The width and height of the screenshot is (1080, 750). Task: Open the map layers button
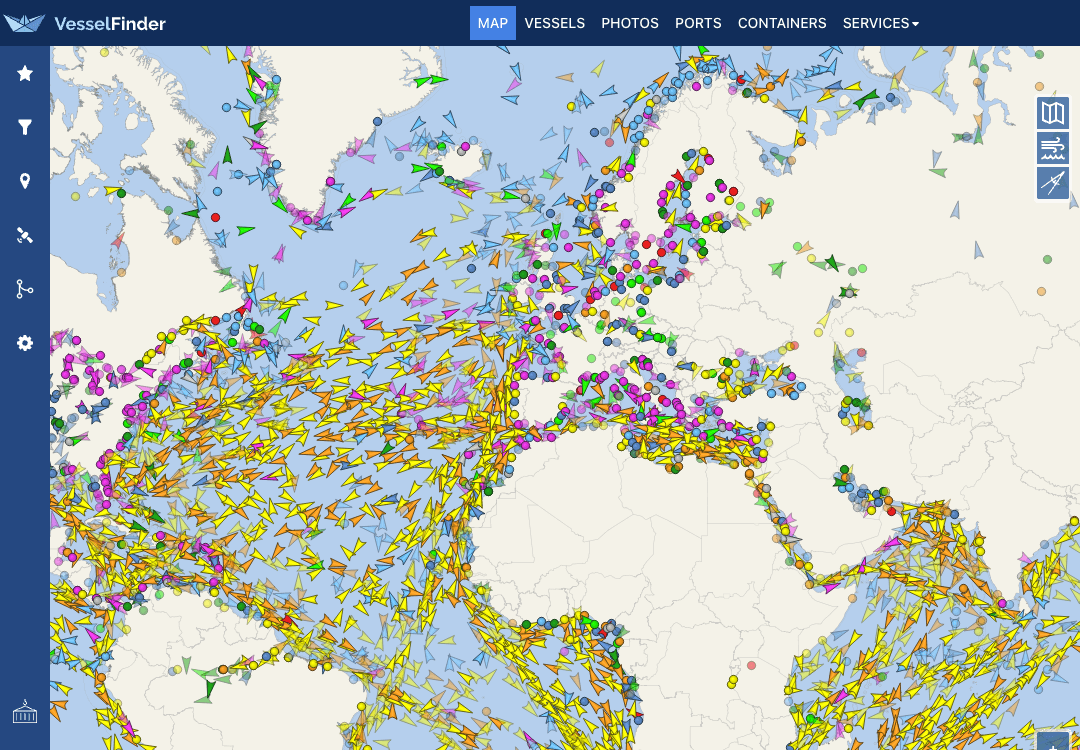(1053, 114)
